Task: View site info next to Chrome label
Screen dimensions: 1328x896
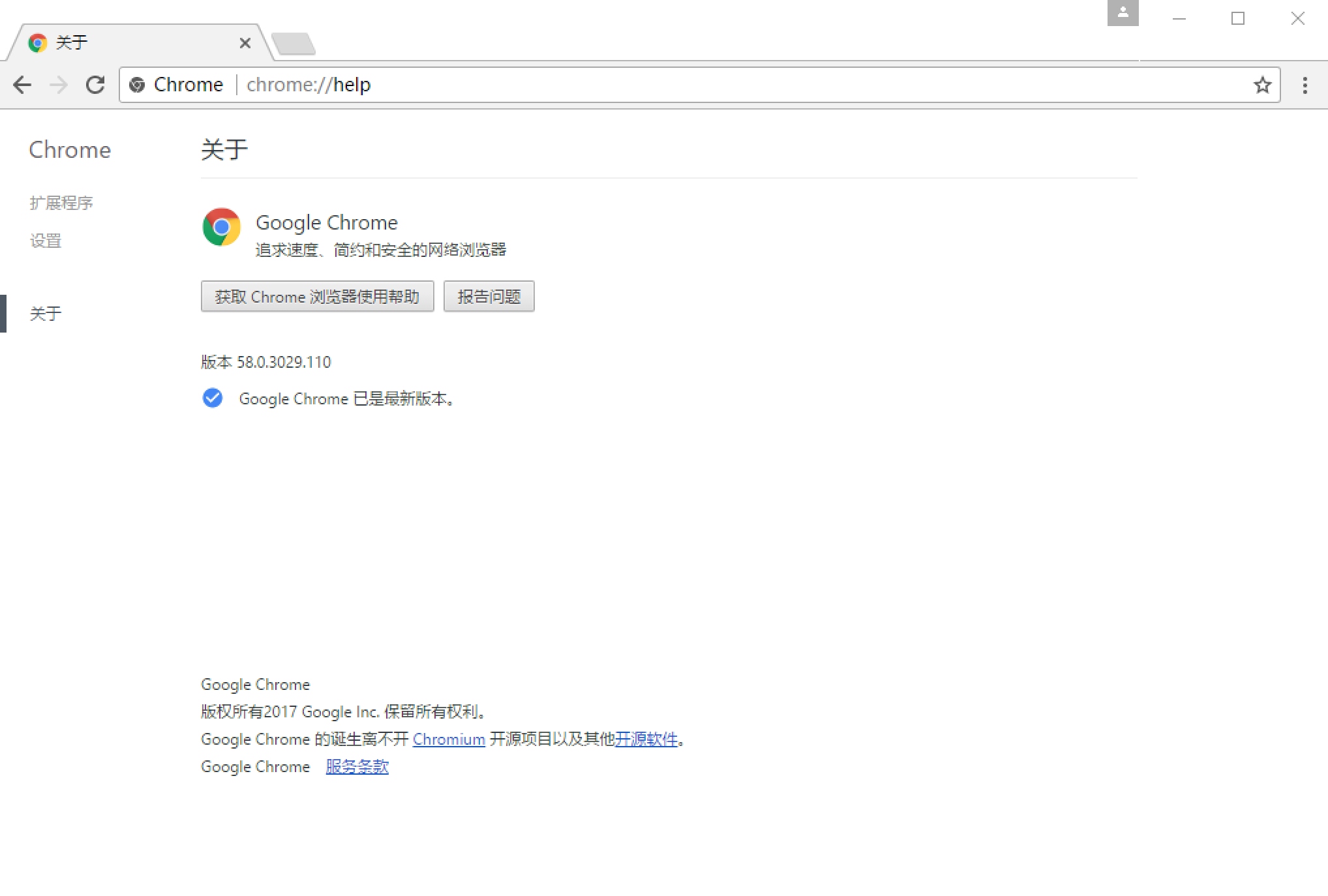Action: pos(137,85)
